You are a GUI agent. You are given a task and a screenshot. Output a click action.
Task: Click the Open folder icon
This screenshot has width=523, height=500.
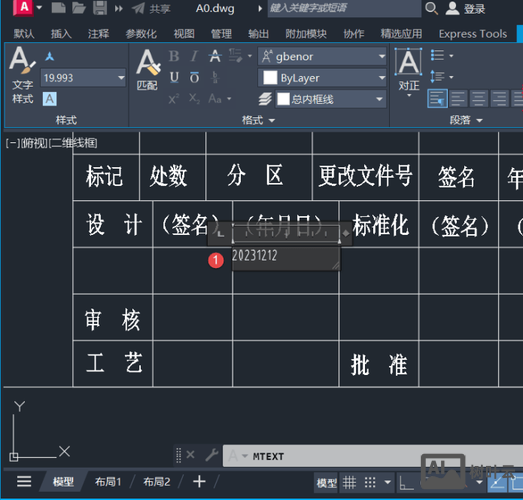point(79,8)
